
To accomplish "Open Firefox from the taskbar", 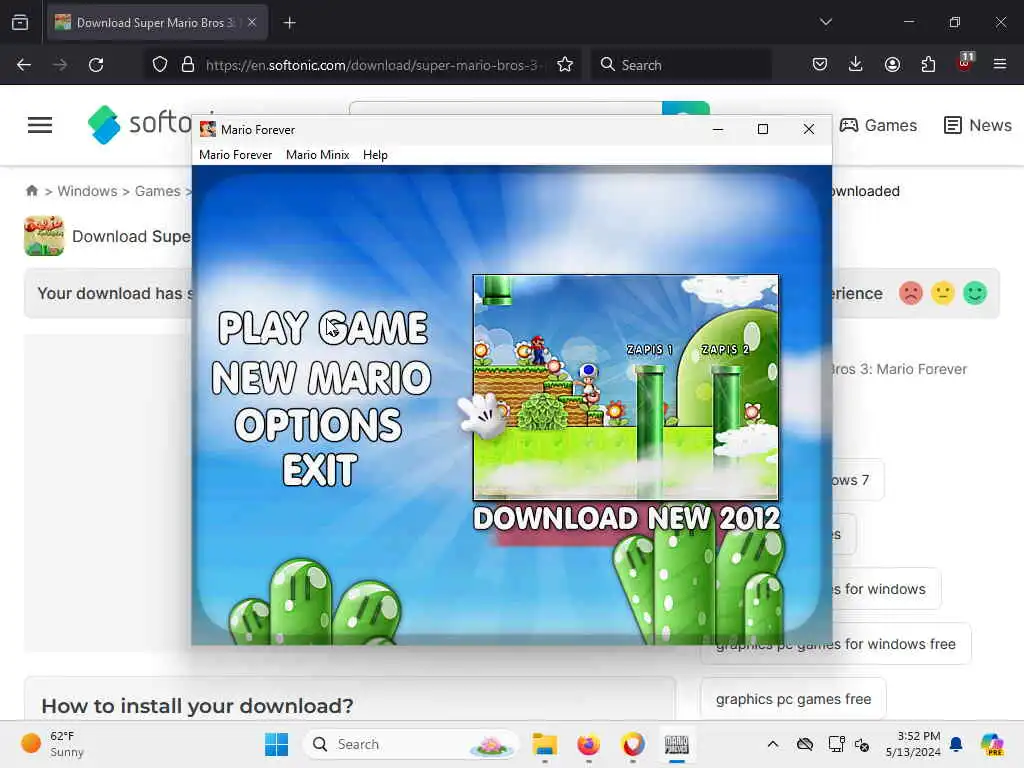I will 588,744.
